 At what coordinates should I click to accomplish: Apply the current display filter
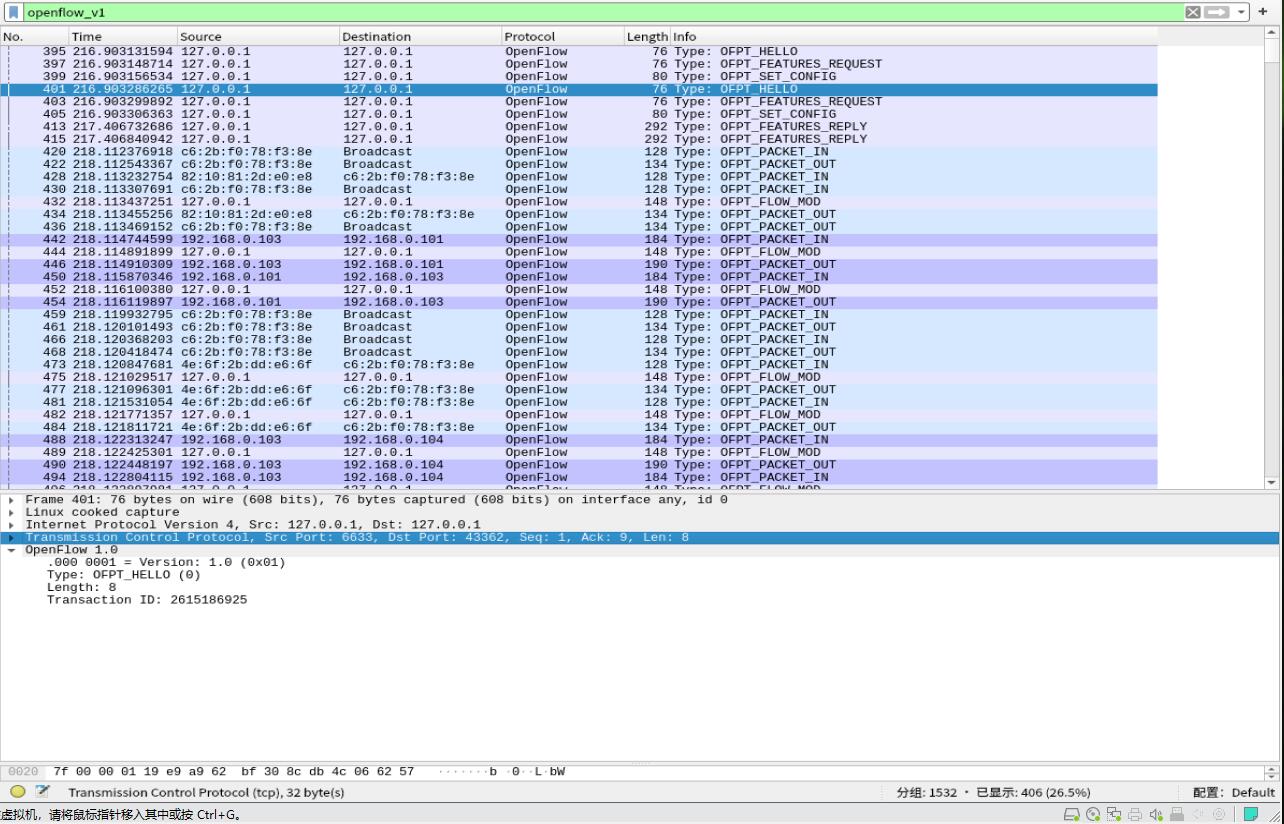click(x=1216, y=11)
